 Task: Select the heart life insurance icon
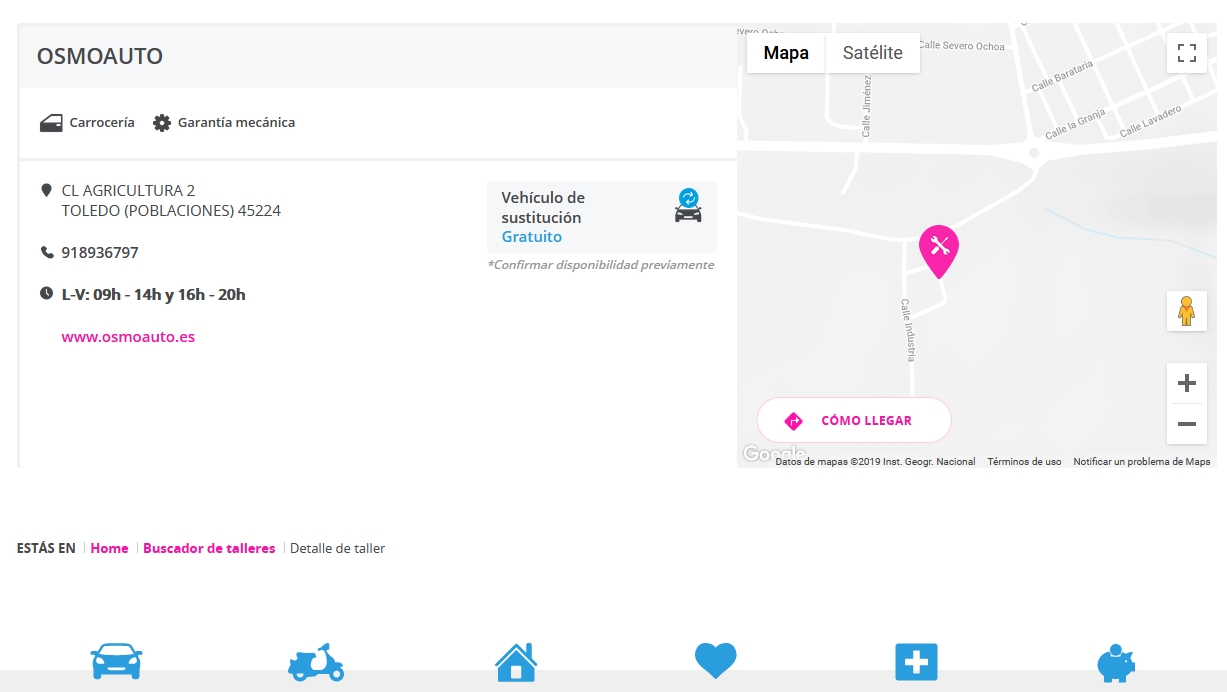tap(716, 661)
